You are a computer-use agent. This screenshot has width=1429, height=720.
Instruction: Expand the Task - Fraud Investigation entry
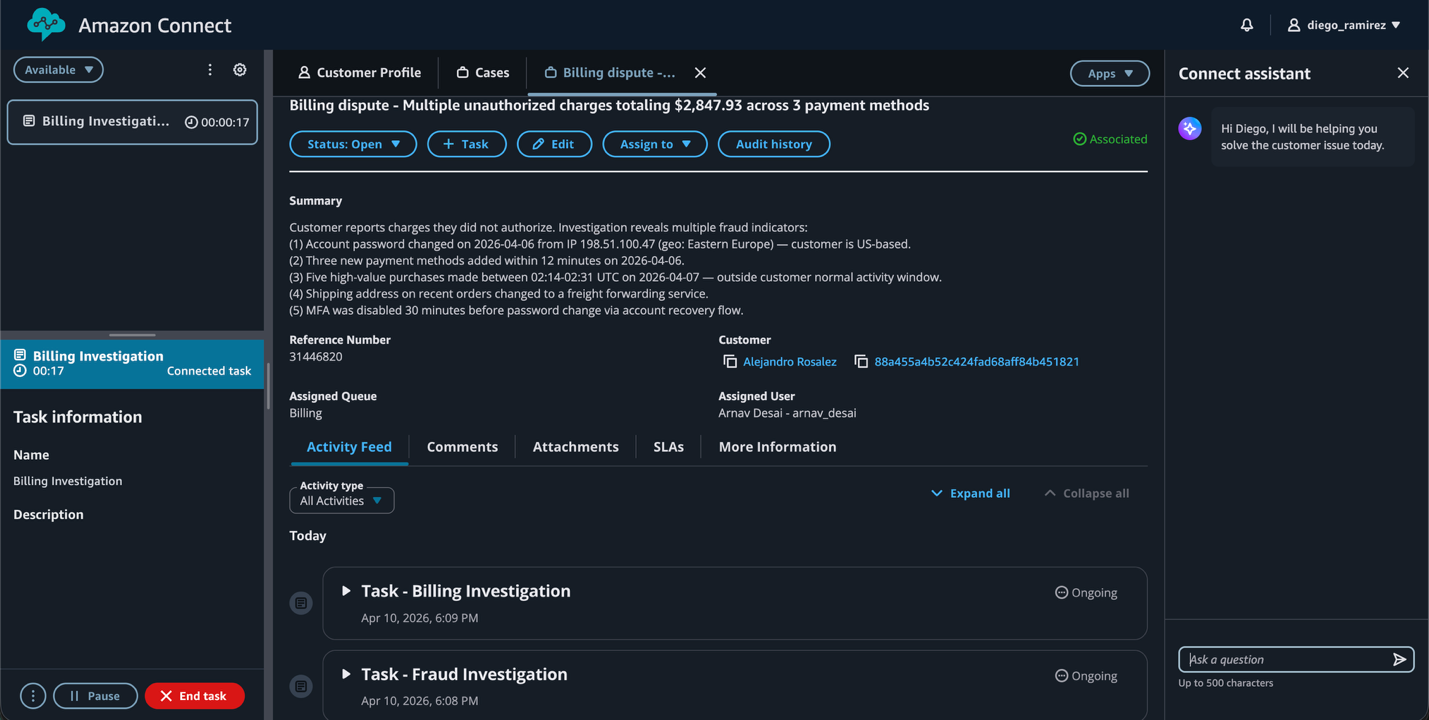pos(346,674)
